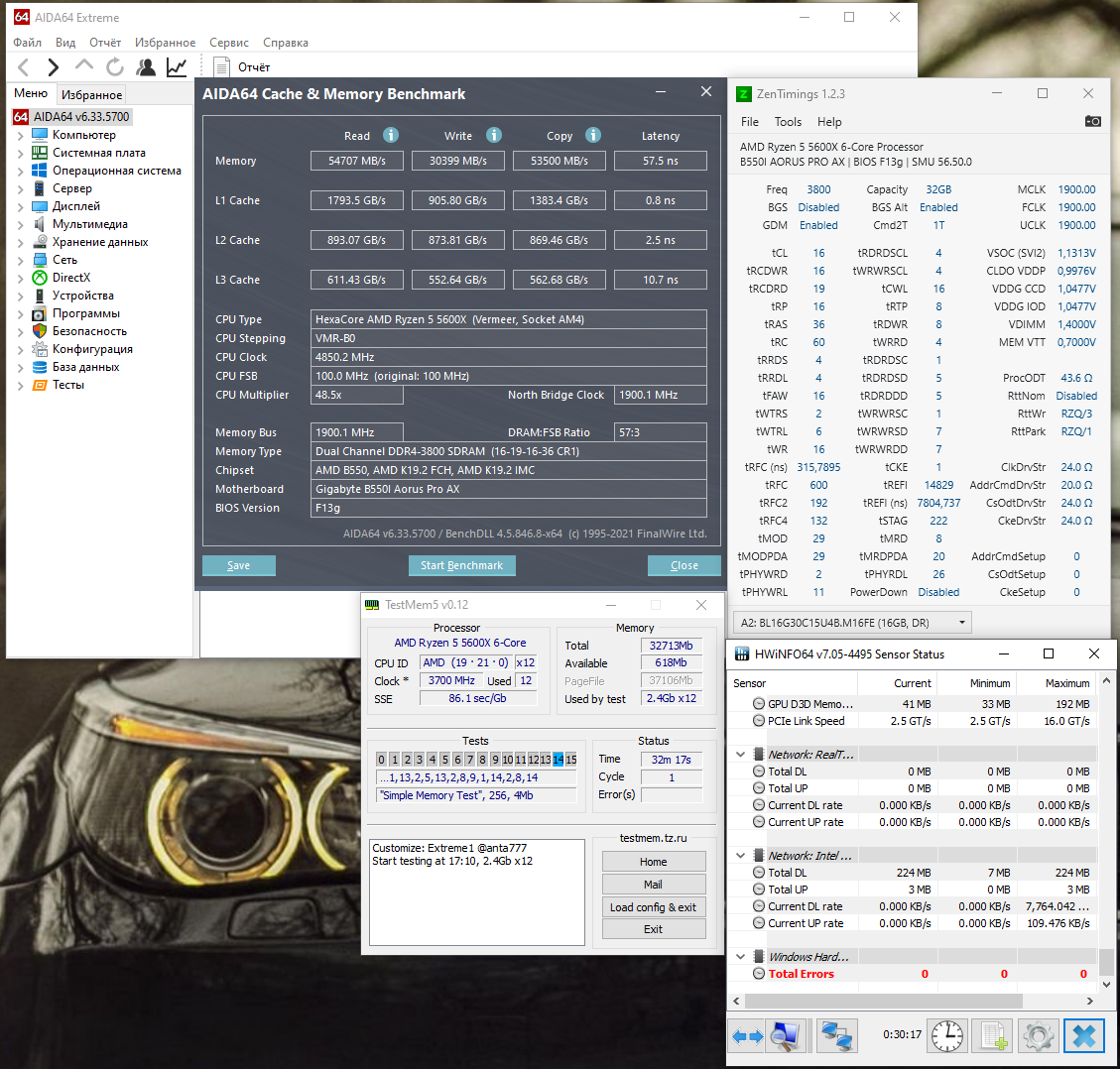Viewport: 1120px width, 1069px height.
Task: Click TestMem5 log text area
Action: coord(476,891)
